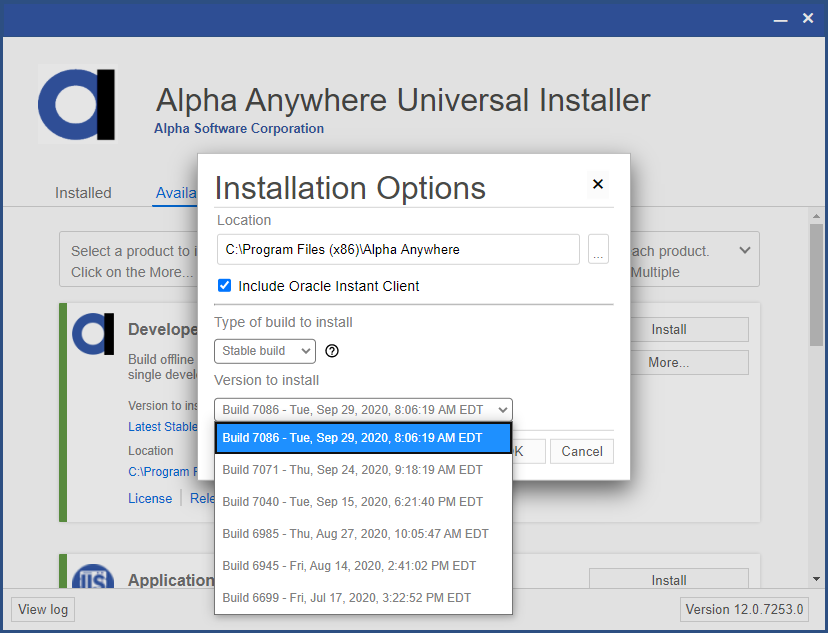
Task: Open More... options for Developer edition
Action: [x=689, y=363]
